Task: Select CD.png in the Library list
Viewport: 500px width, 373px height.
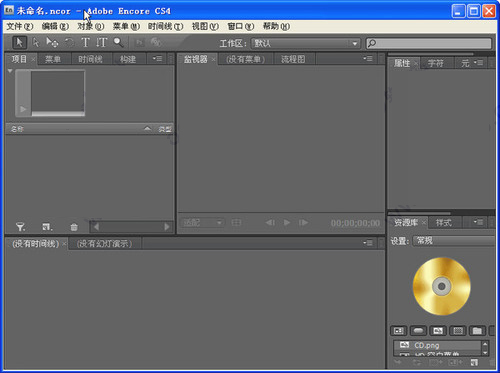Action: [x=437, y=345]
